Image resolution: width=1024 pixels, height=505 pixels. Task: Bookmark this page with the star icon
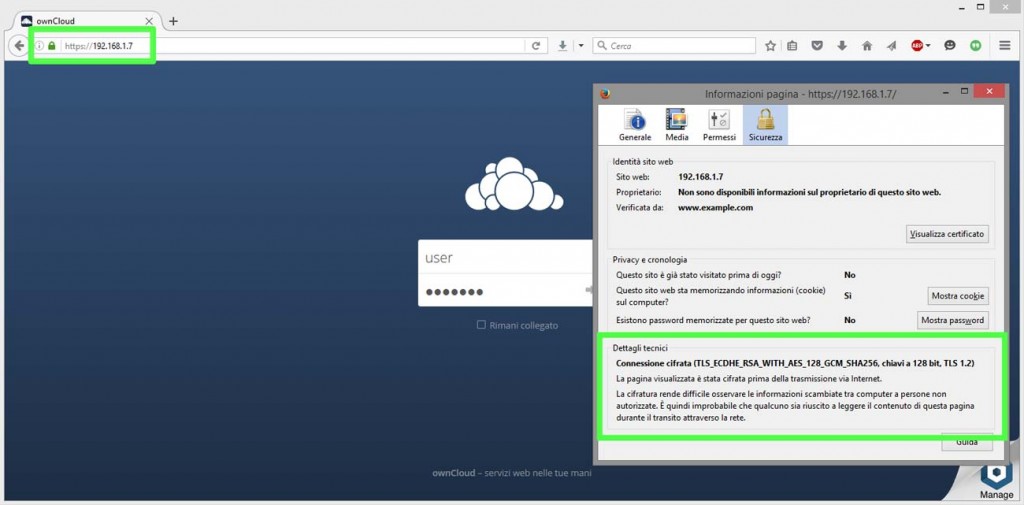click(x=771, y=46)
